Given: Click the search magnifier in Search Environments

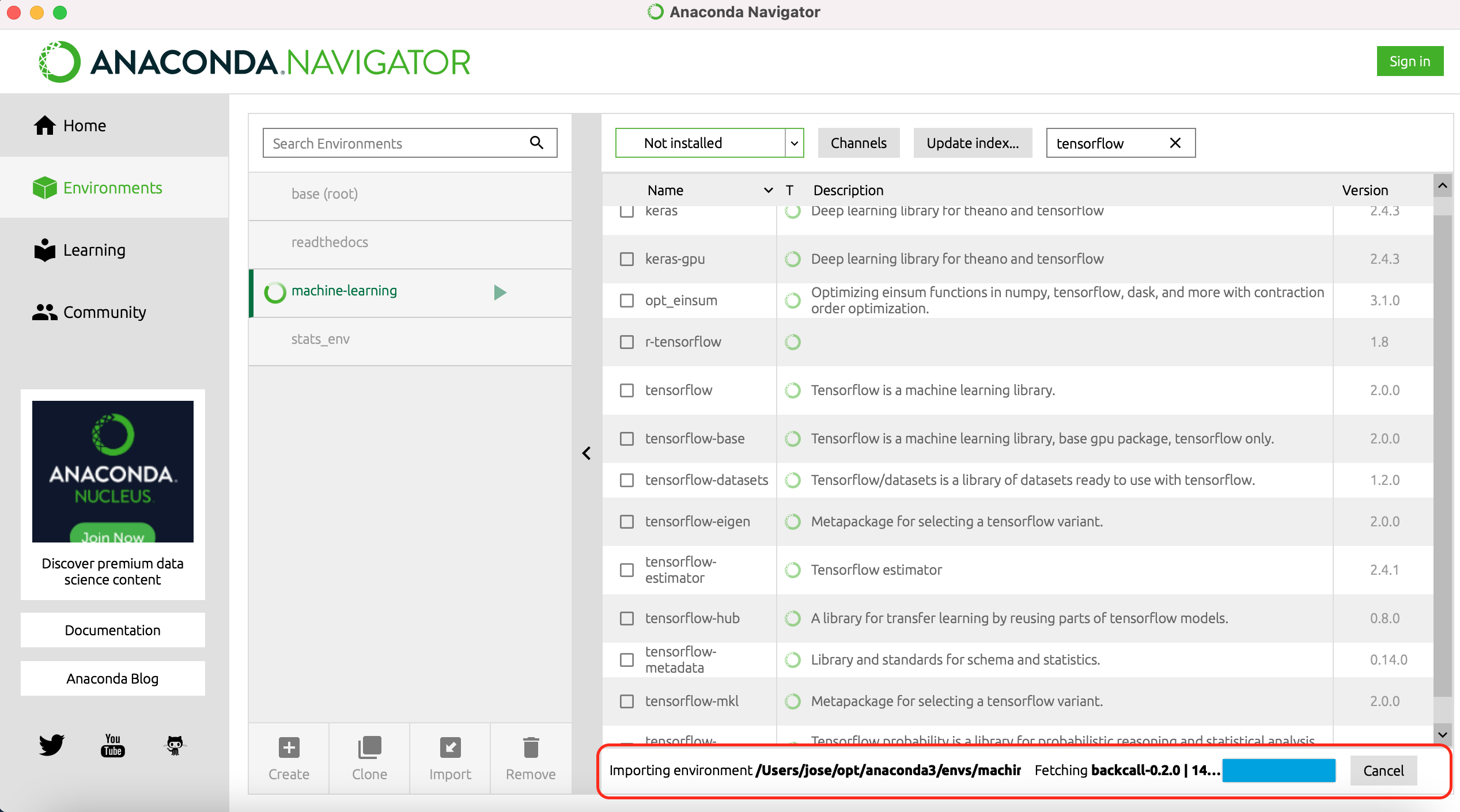Looking at the screenshot, I should click(x=536, y=143).
